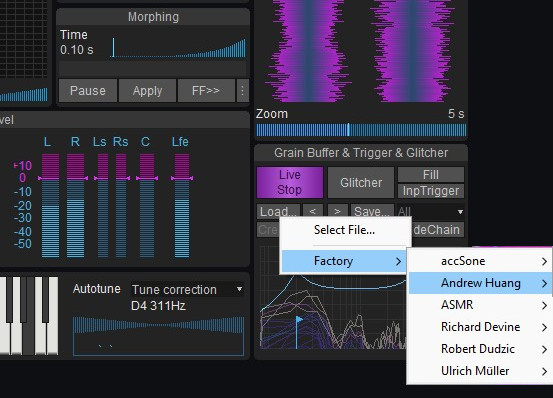Click the Lfe channel level meter
553x398 pixels.
(x=182, y=205)
